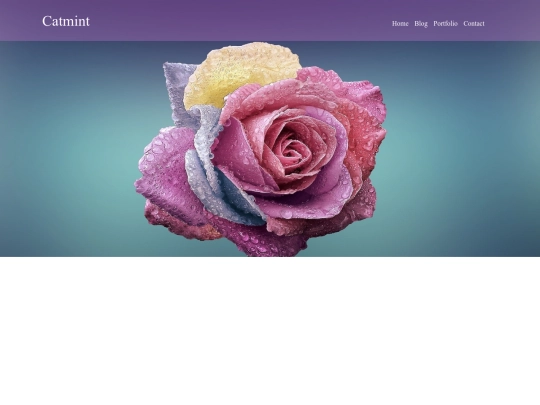Viewport: 540px width, 405px height.
Task: Open the Home menu item
Action: coord(400,23)
